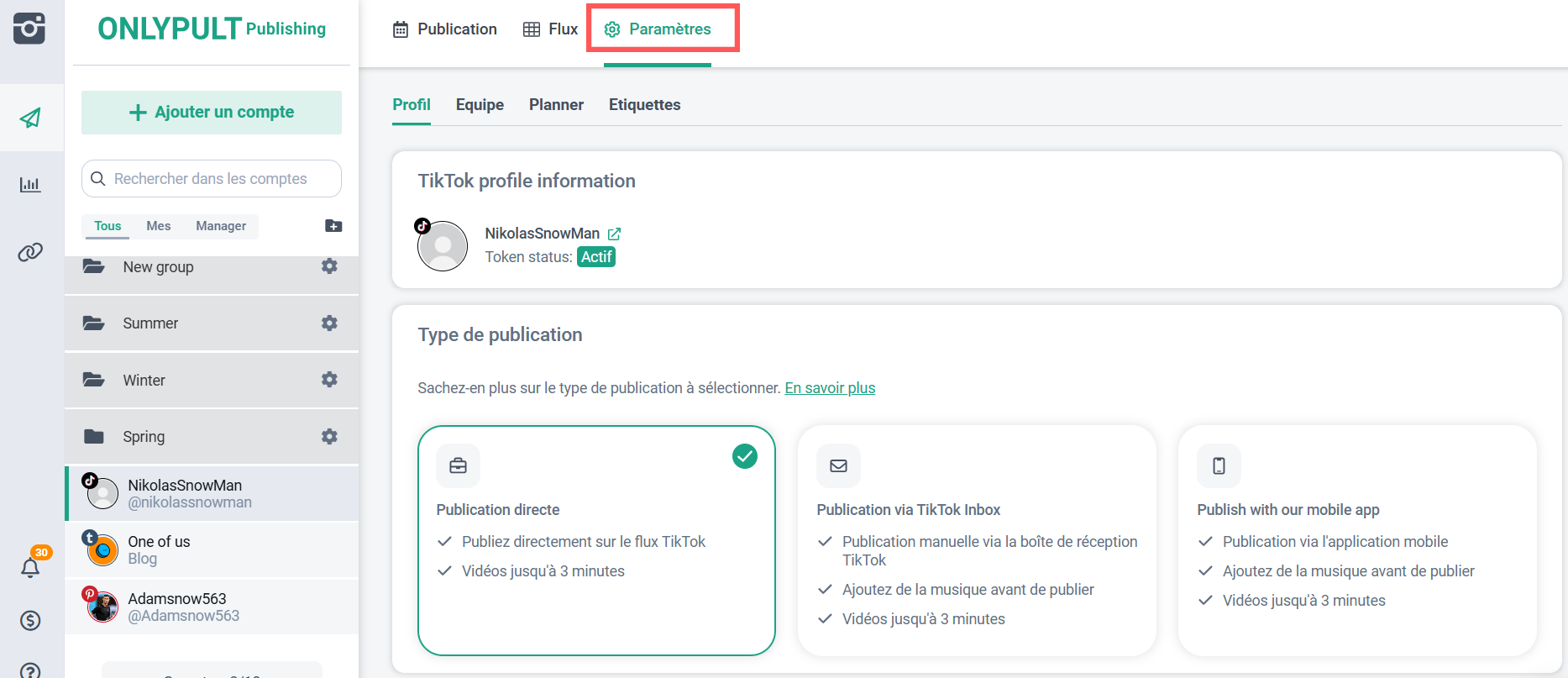This screenshot has height=678, width=1568.
Task: Open settings gear for Winter group
Action: (329, 380)
